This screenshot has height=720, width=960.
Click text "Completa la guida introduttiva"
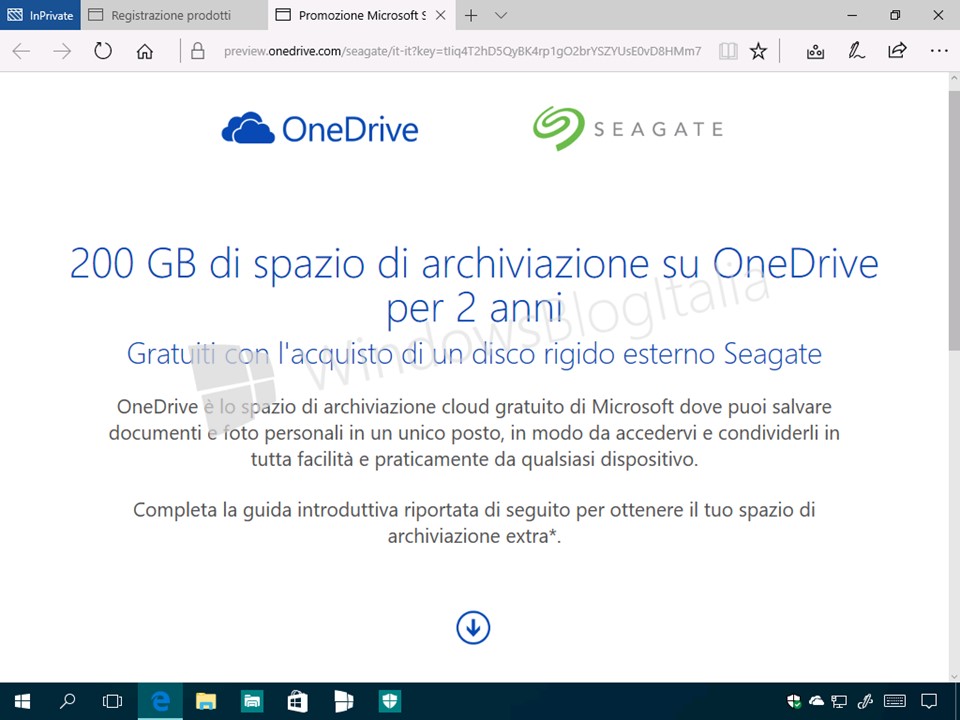tap(474, 523)
